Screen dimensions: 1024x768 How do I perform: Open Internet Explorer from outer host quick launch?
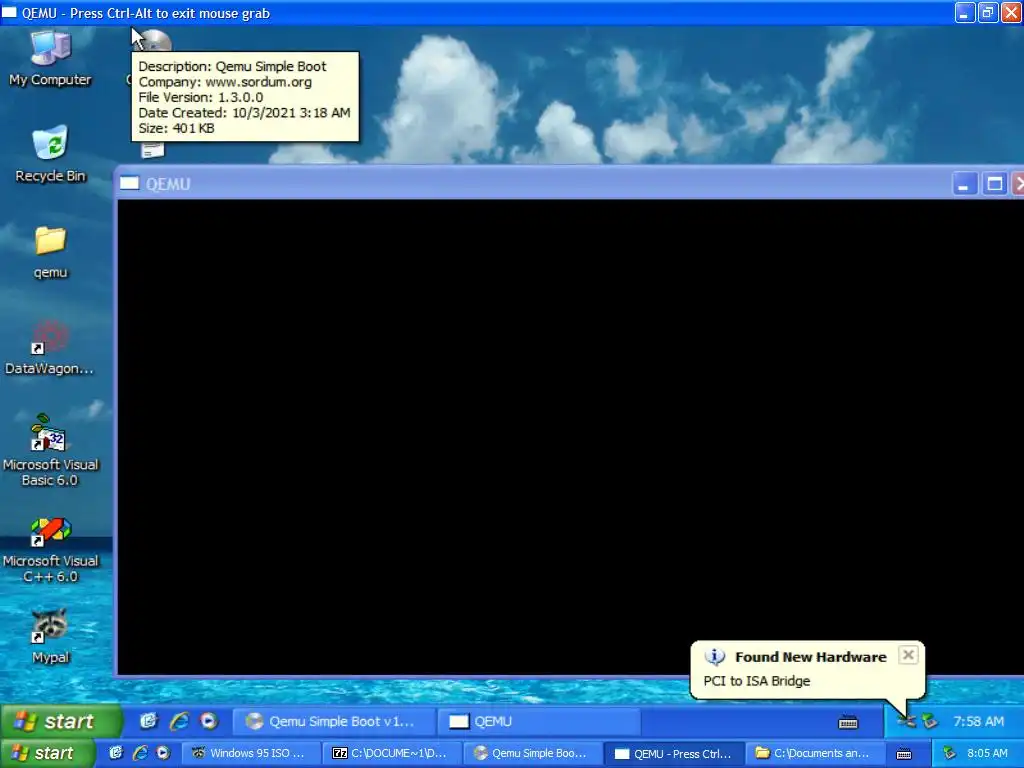tap(140, 753)
